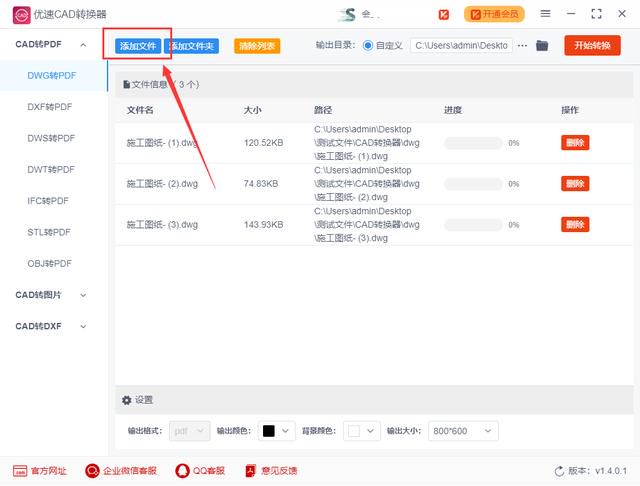Expand the CAD转图片 section
The image size is (640, 486).
[83, 295]
